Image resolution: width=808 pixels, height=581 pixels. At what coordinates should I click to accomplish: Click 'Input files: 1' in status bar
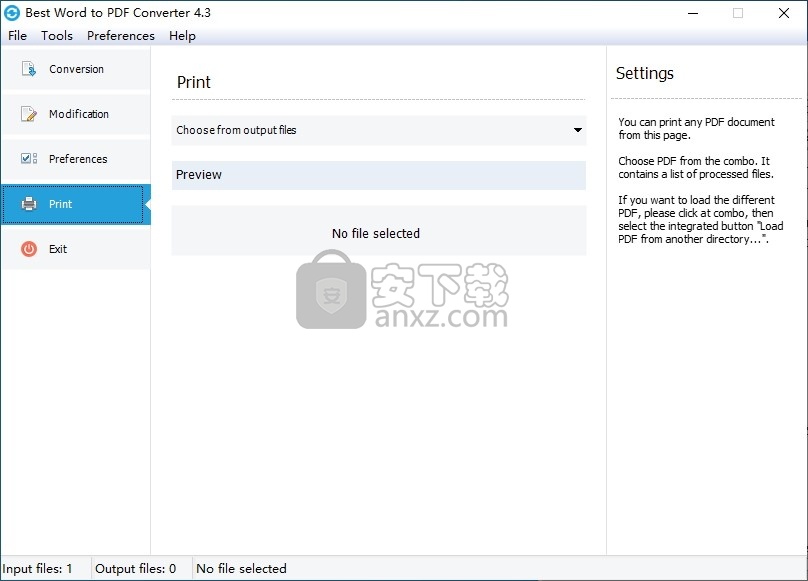pyautogui.click(x=38, y=569)
